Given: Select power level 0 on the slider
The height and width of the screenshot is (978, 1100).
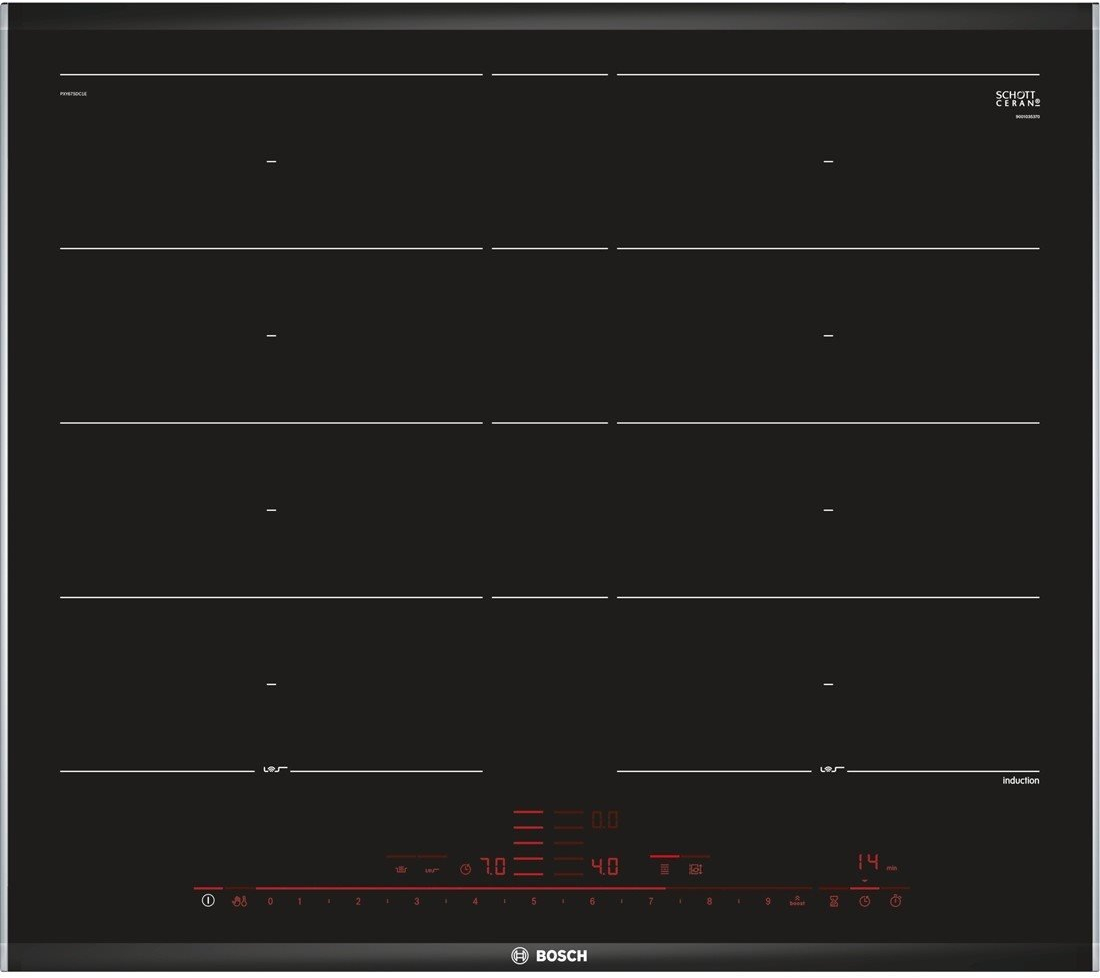Looking at the screenshot, I should [270, 902].
